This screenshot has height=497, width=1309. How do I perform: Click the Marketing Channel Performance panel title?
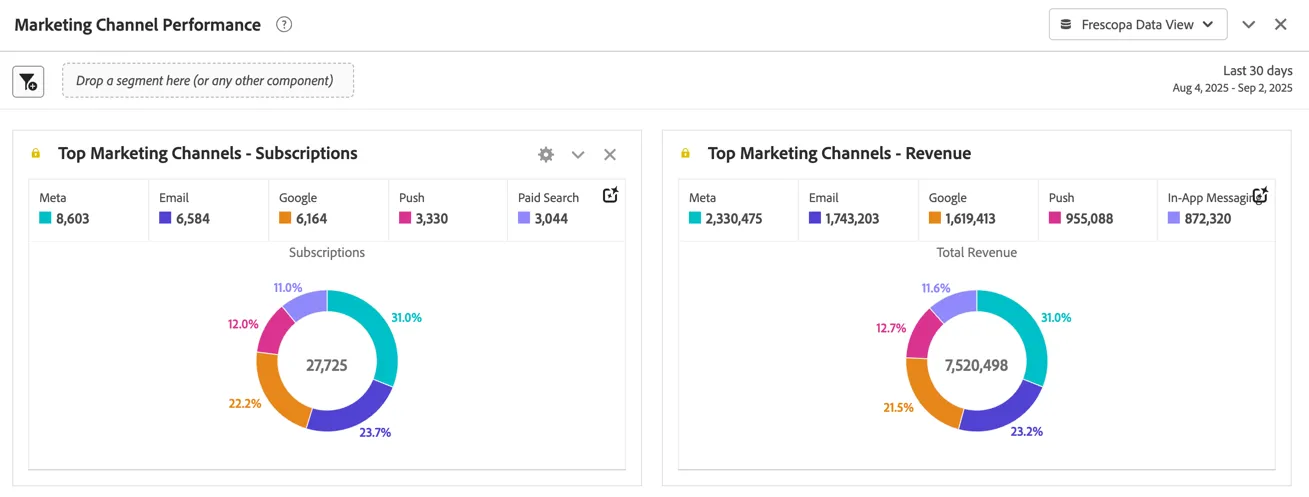tap(138, 25)
